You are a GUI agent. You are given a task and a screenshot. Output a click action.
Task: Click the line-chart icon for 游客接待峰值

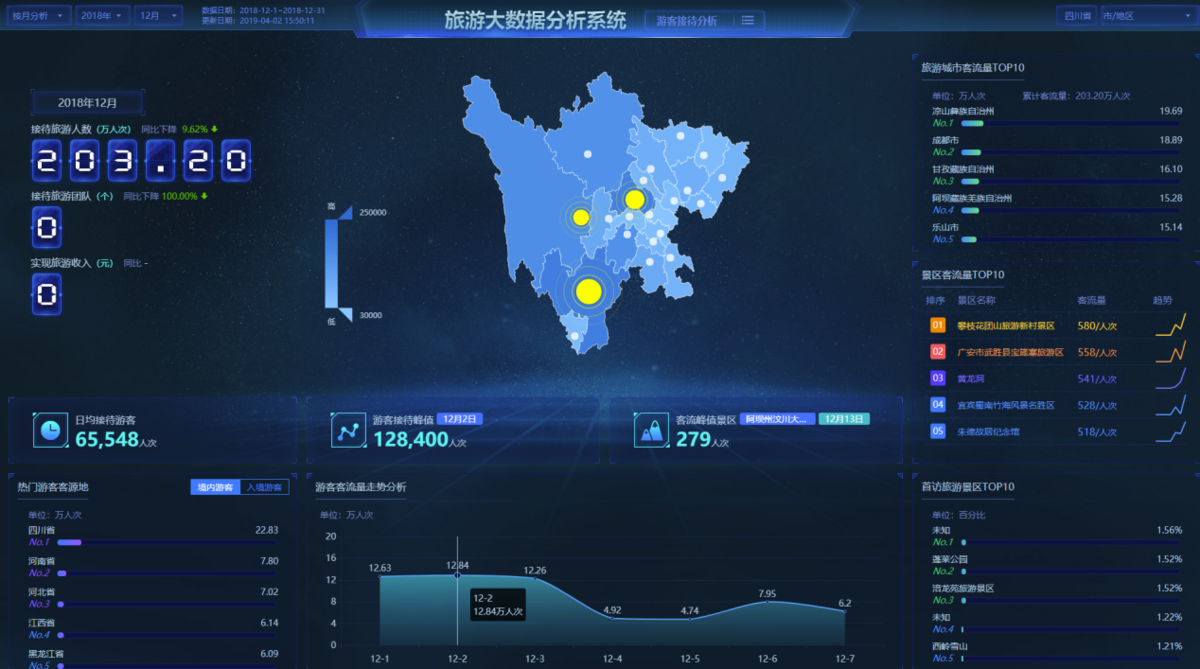tap(349, 430)
